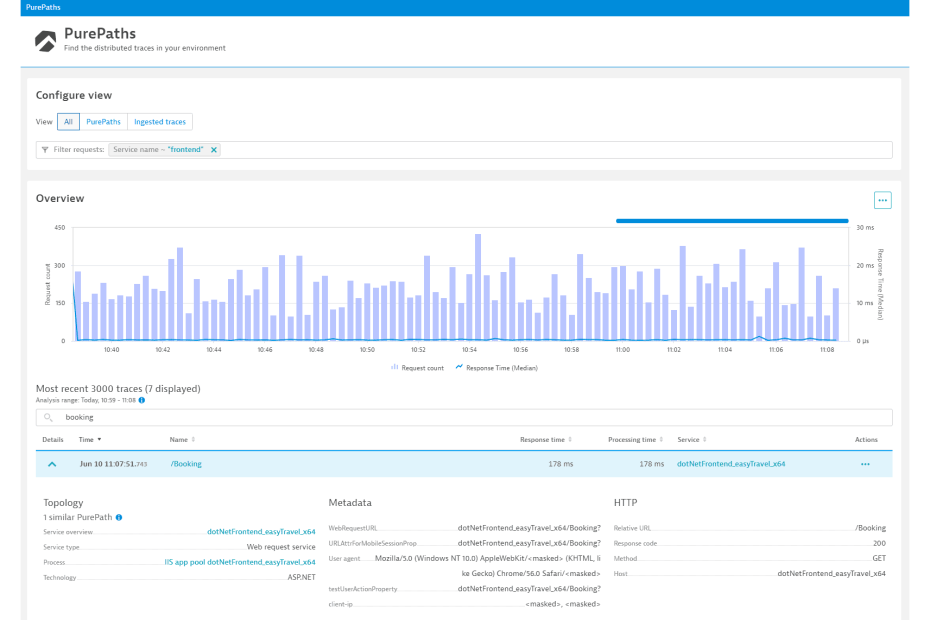Toggle Request count legend in chart
This screenshot has height=620, width=930.
pos(417,368)
